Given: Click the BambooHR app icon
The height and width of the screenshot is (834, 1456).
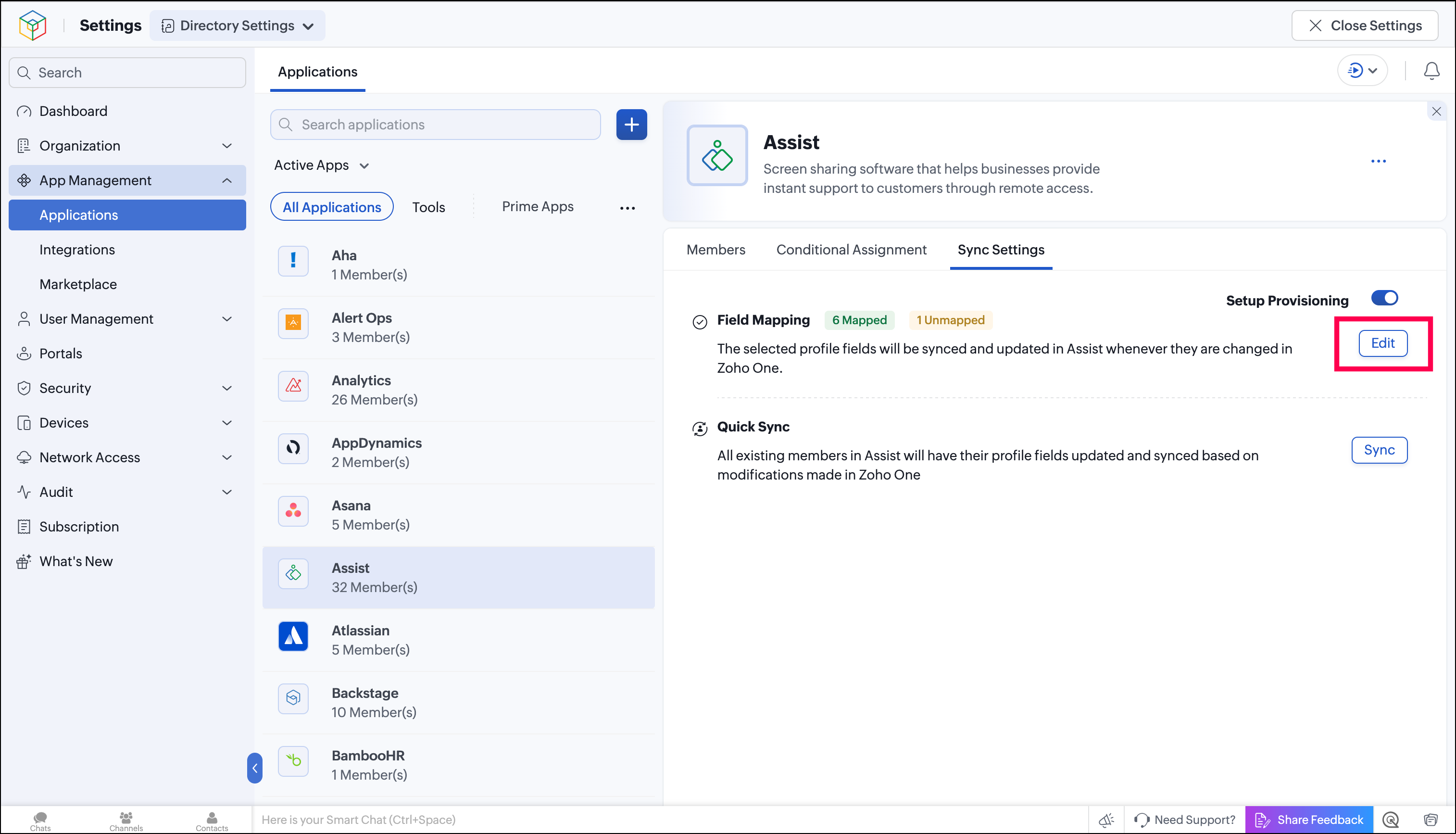Looking at the screenshot, I should click(x=293, y=761).
